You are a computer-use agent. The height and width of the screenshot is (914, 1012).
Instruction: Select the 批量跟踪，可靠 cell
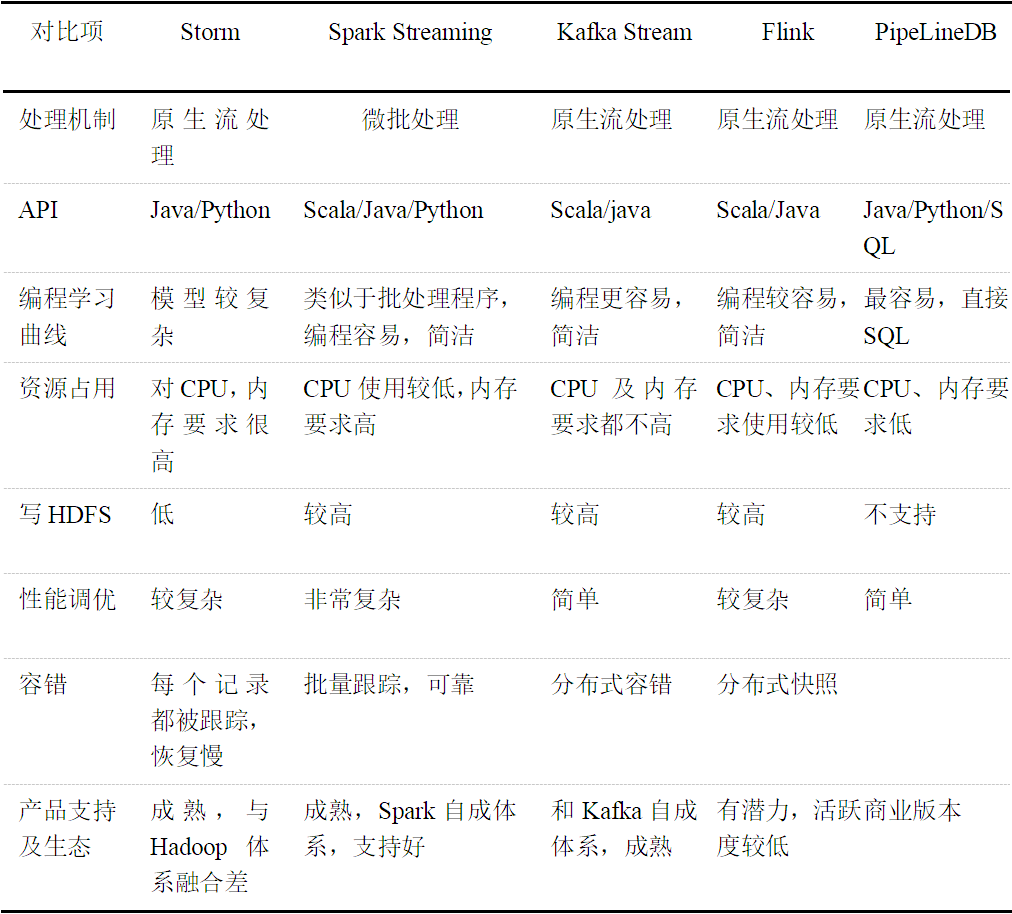(389, 685)
